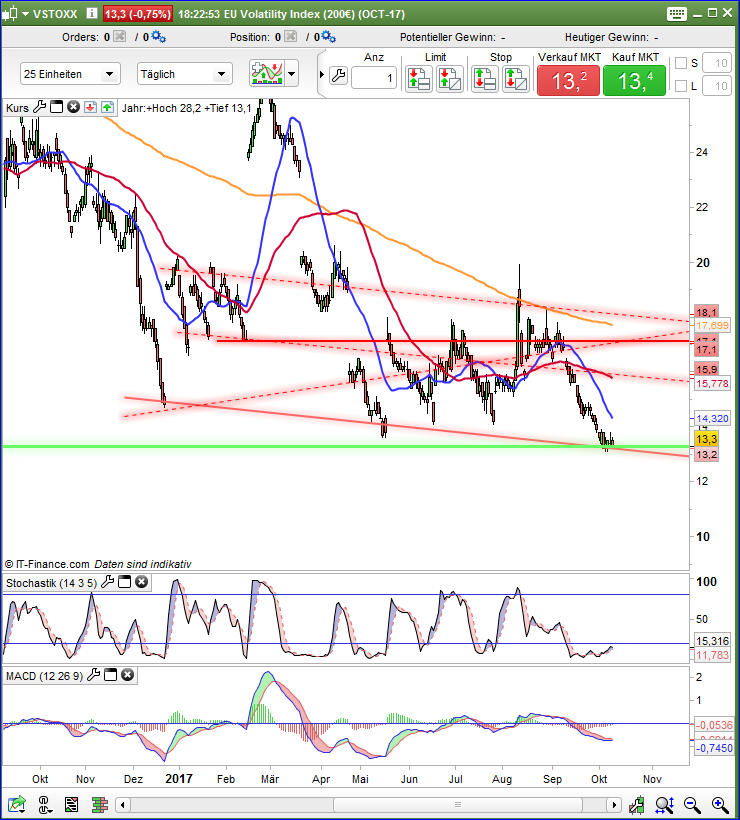Open position settings gear next to Position
Viewport: 740px width, 820px height.
[x=328, y=37]
